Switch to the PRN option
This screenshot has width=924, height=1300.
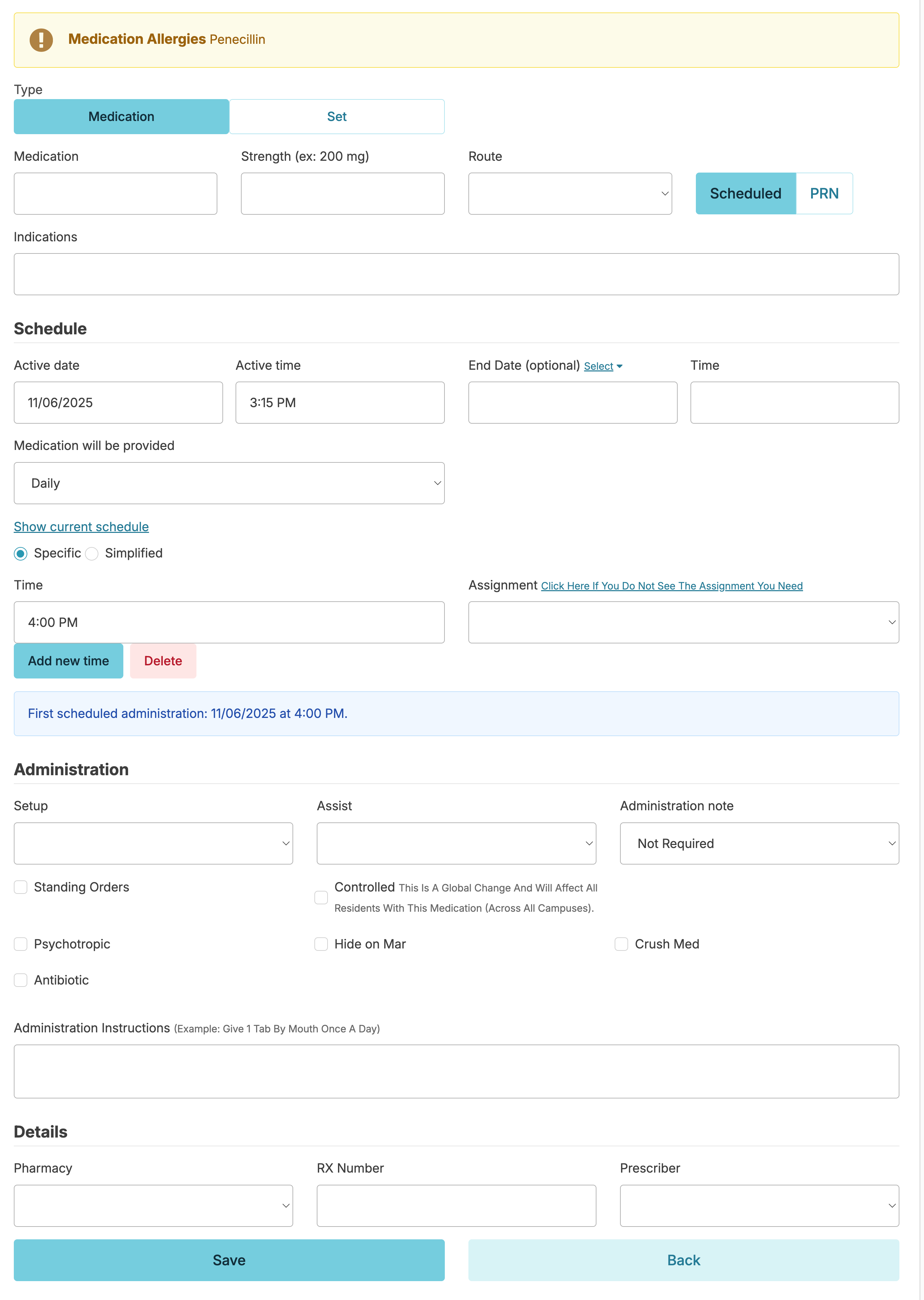pyautogui.click(x=823, y=193)
